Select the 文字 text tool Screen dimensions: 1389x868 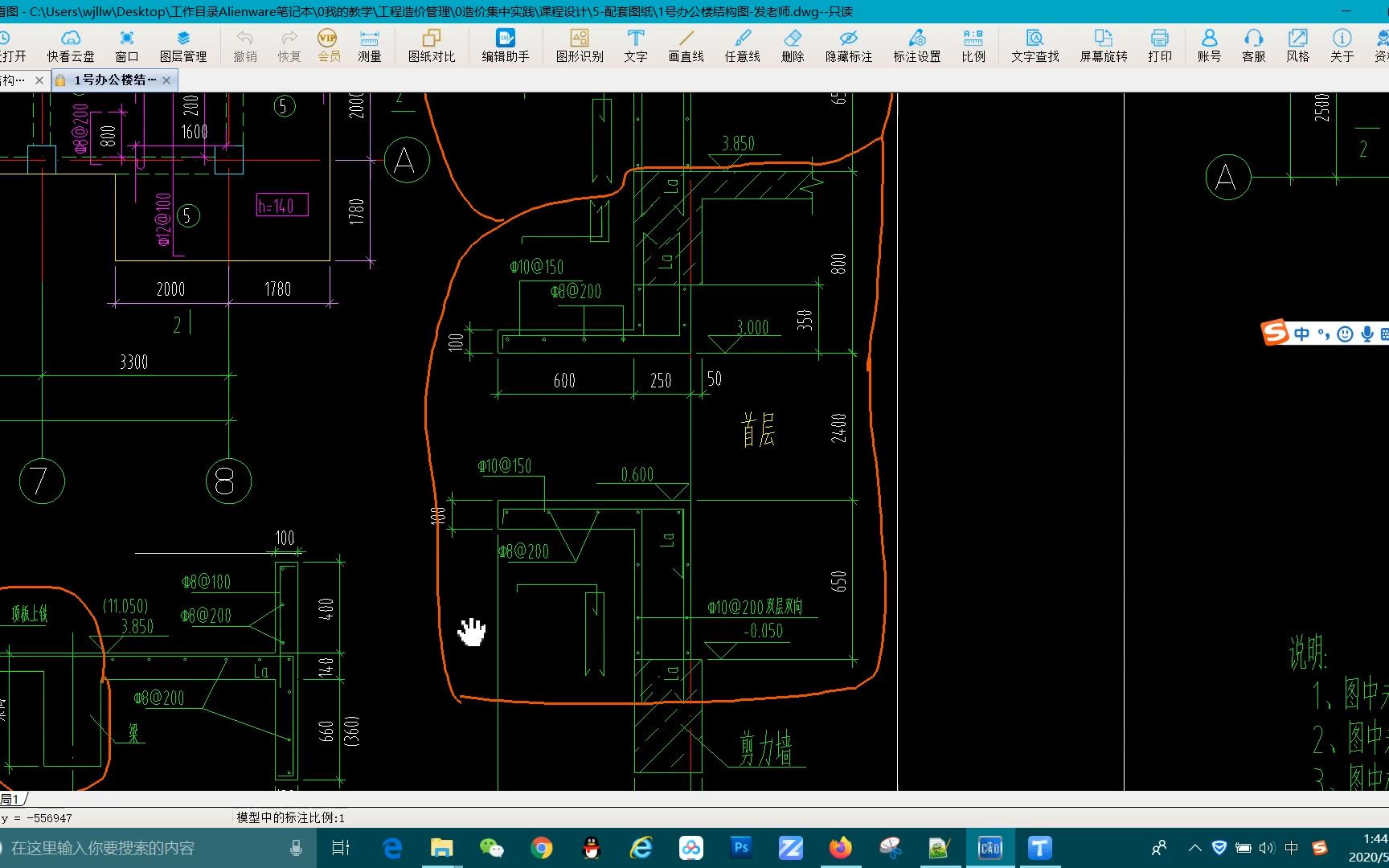pyautogui.click(x=636, y=46)
